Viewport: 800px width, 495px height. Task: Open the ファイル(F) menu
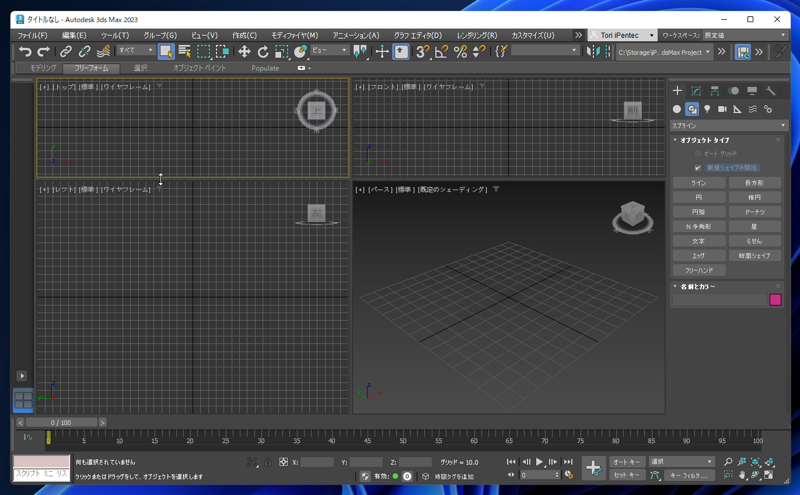[x=32, y=35]
